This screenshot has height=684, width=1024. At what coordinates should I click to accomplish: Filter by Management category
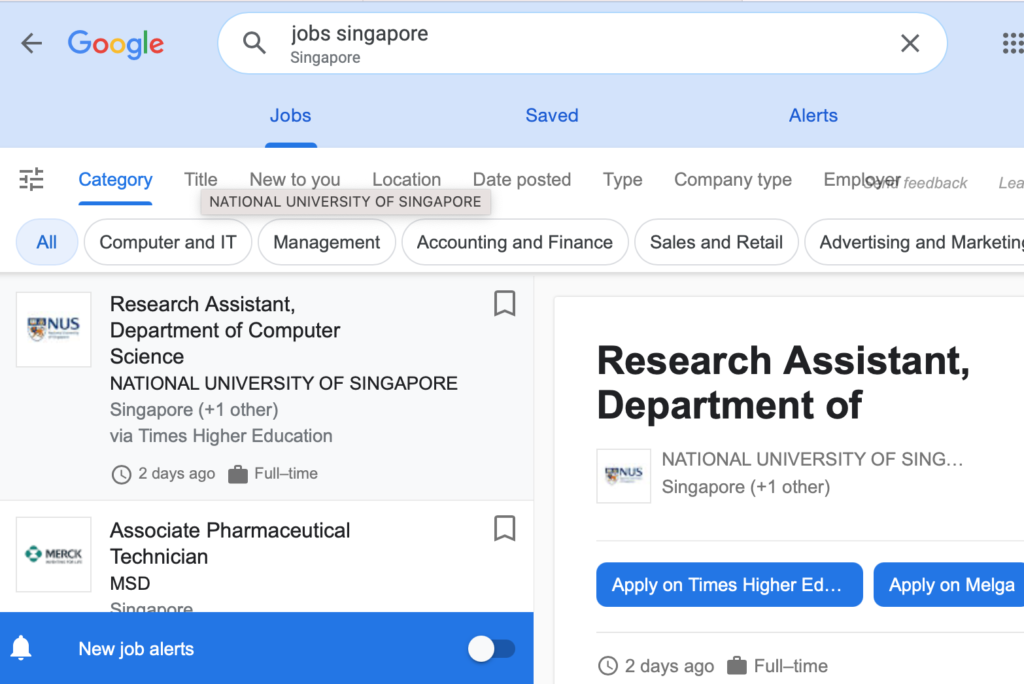pyautogui.click(x=327, y=242)
